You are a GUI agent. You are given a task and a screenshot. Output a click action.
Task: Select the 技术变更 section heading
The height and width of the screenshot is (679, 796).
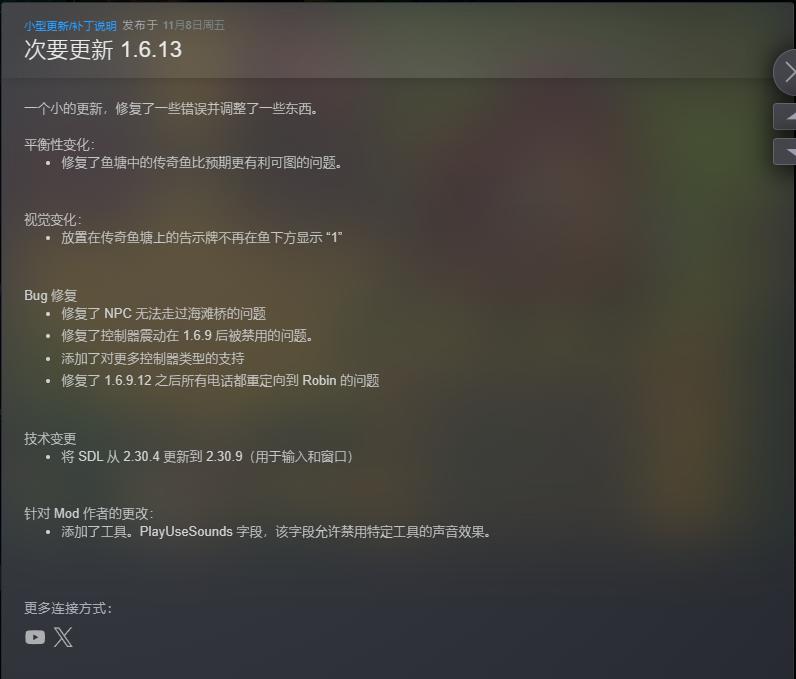[x=50, y=438]
